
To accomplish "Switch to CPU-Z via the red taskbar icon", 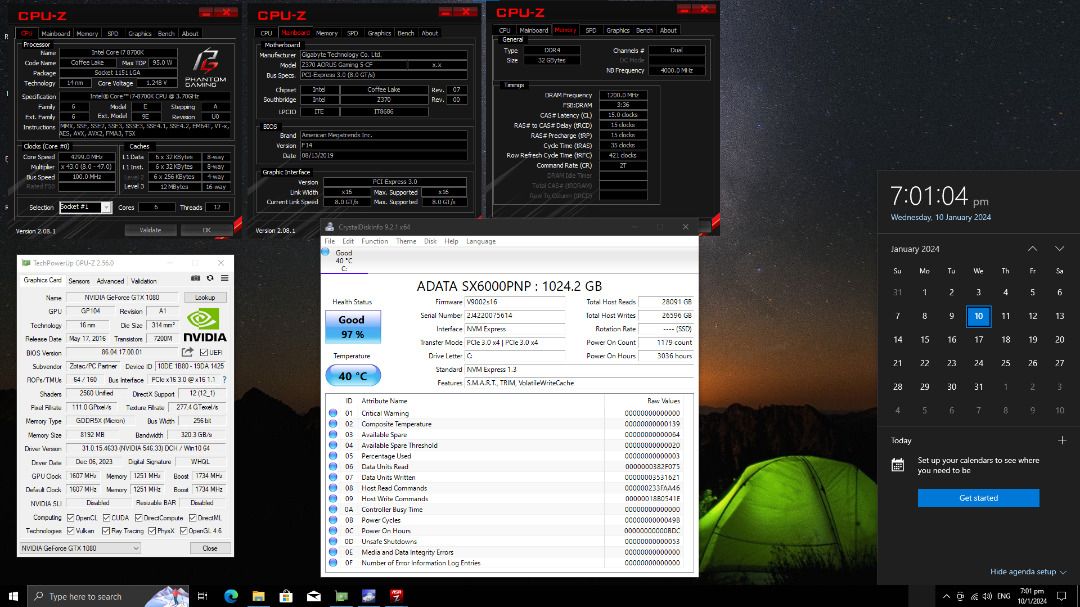I will 397,596.
